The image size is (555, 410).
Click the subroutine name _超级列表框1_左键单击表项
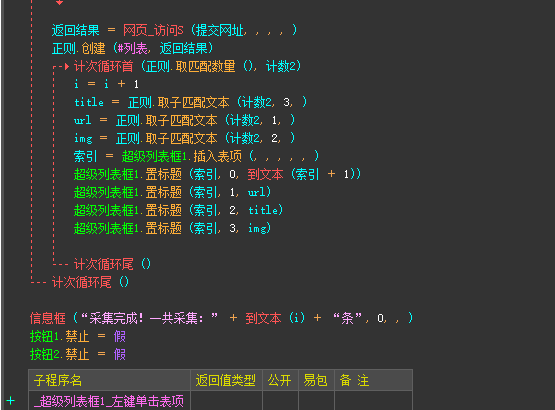click(x=109, y=401)
